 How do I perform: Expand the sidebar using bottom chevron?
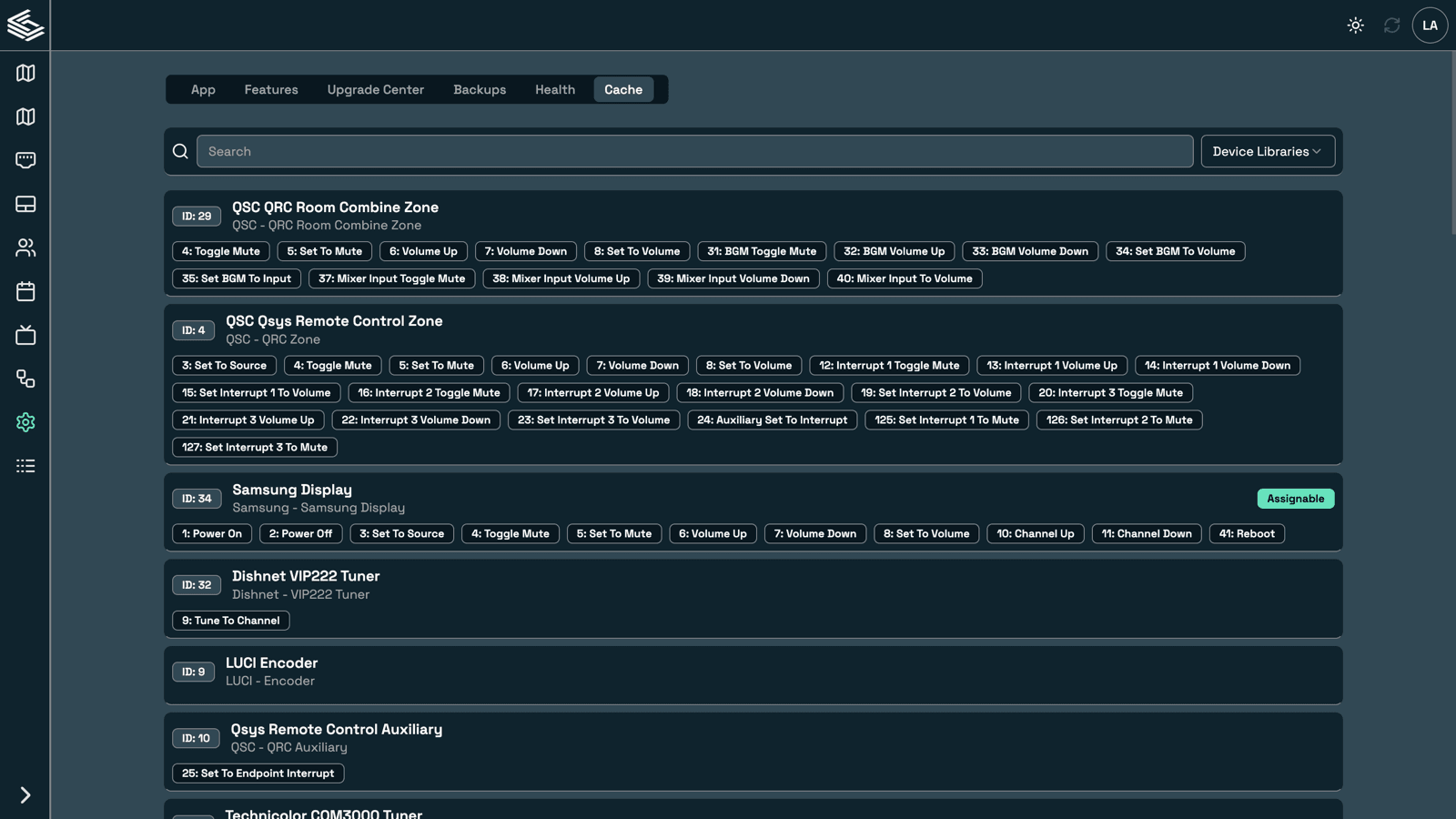[x=25, y=795]
